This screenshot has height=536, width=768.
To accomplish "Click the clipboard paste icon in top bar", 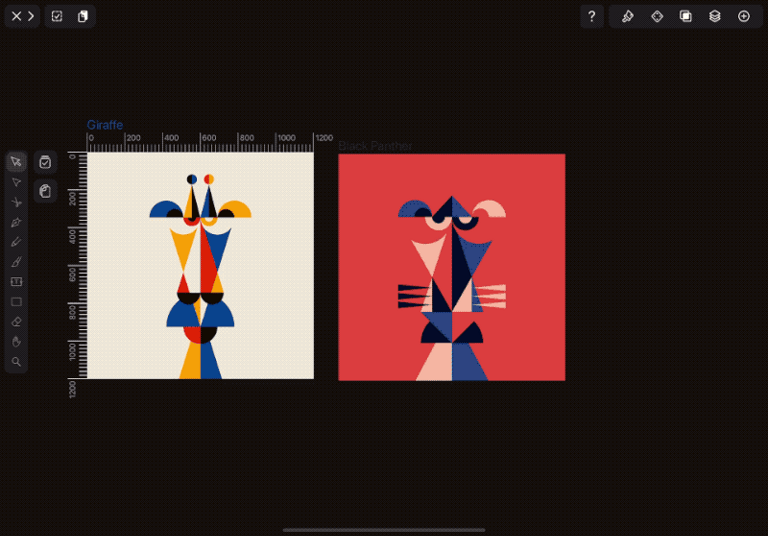I will 83,16.
